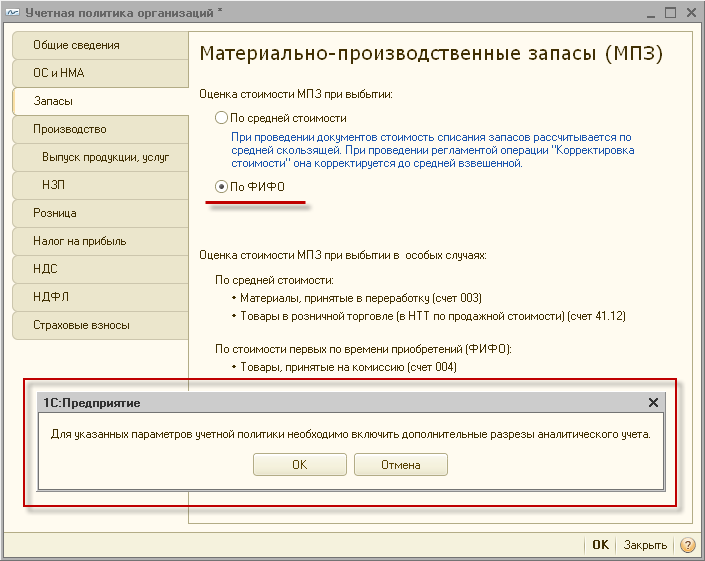
Task: Click the line Товары, принятые на комиссию (счет 004)
Action: pos(348,367)
